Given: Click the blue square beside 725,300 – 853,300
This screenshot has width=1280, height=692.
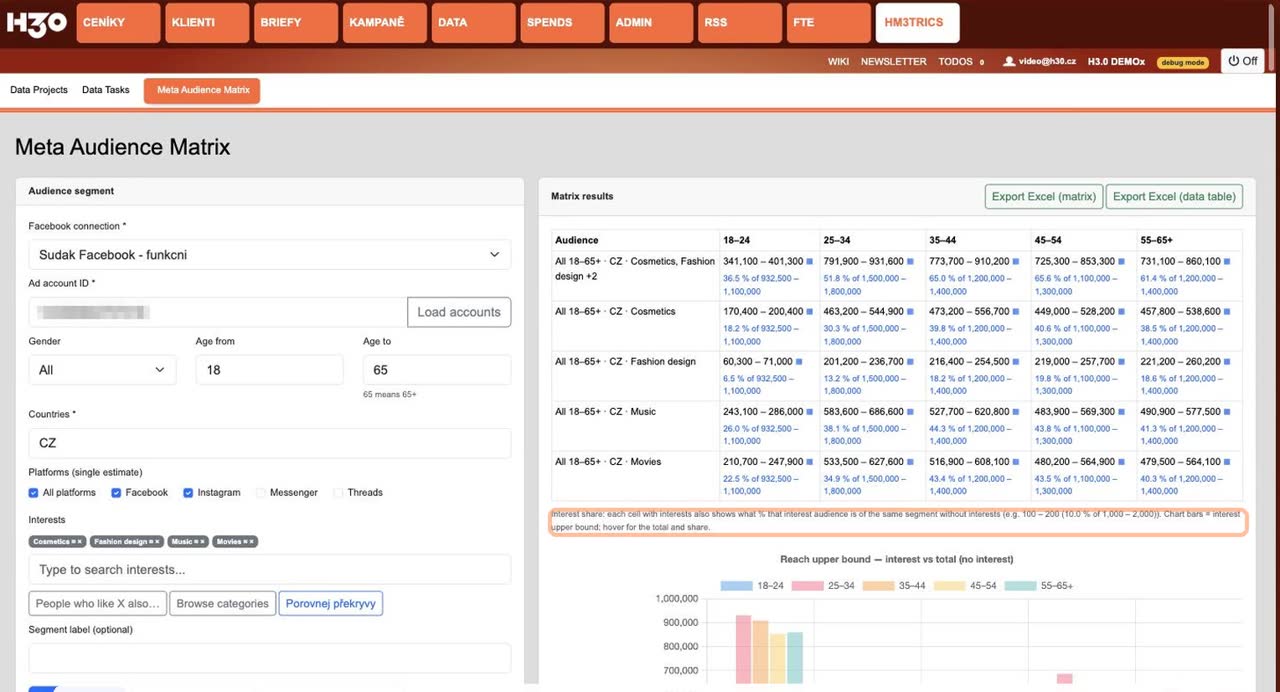Looking at the screenshot, I should [x=1121, y=262].
